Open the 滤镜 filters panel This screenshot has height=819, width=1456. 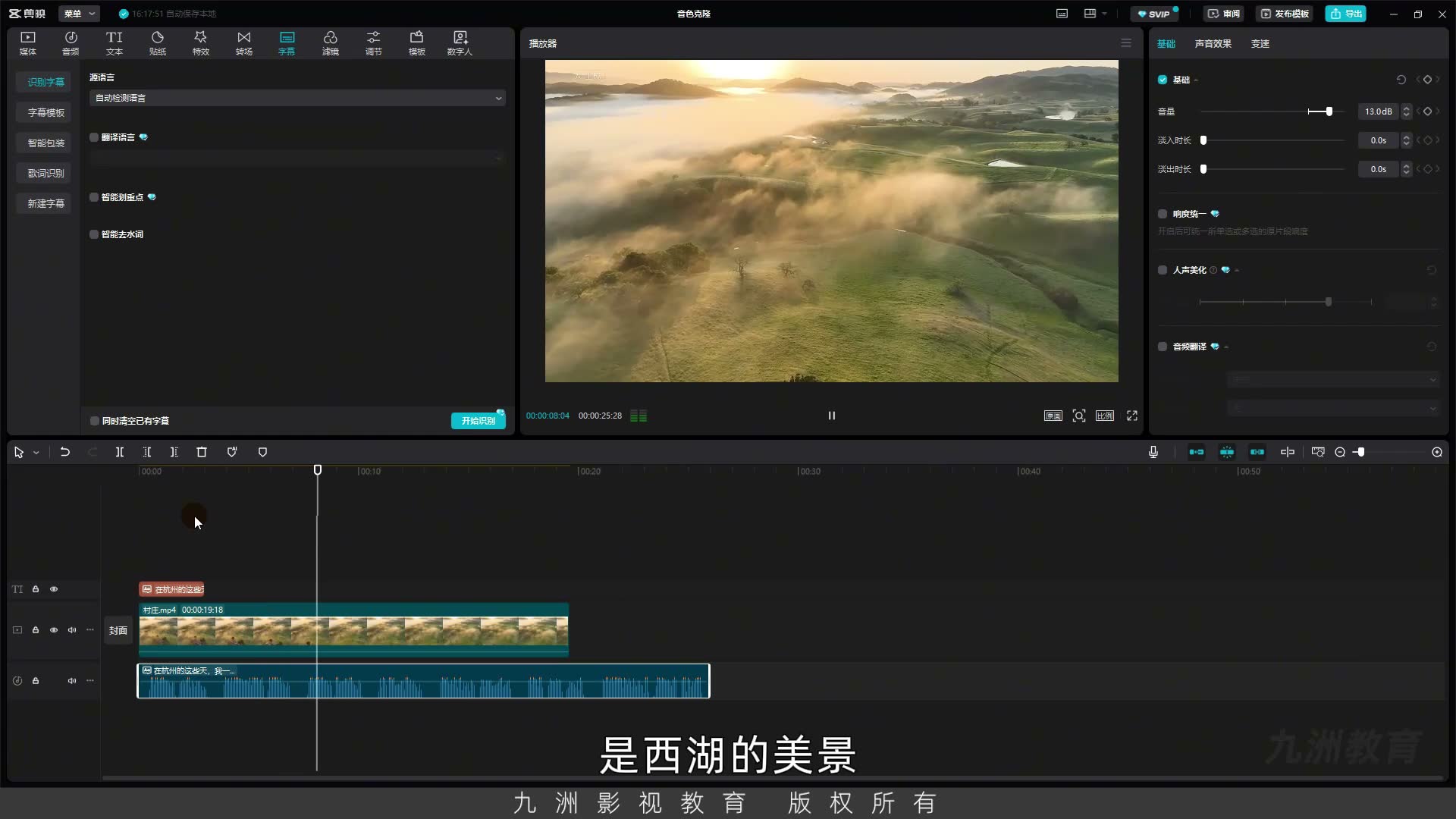click(x=331, y=43)
